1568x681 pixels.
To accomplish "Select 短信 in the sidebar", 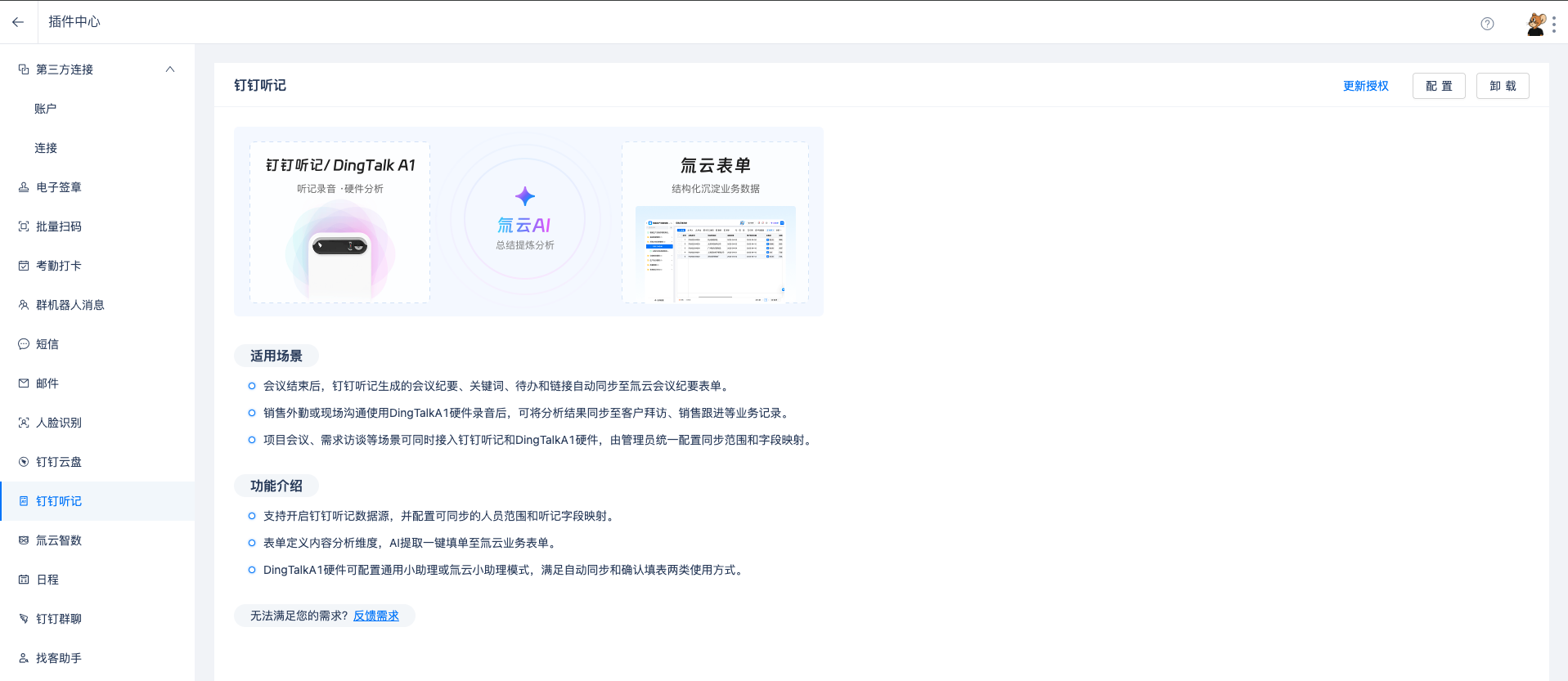I will point(97,344).
